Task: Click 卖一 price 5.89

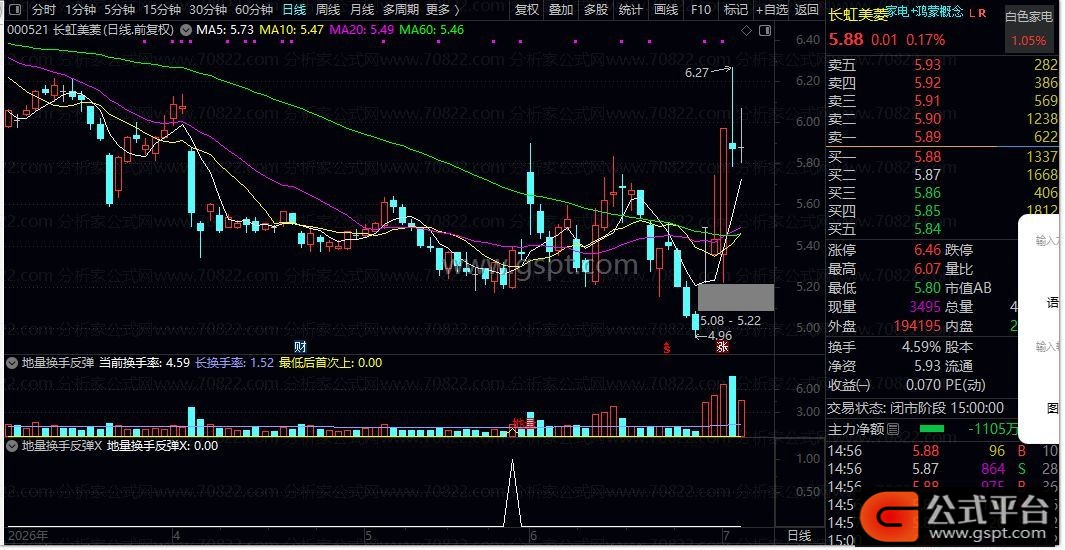Action: pyautogui.click(x=927, y=137)
